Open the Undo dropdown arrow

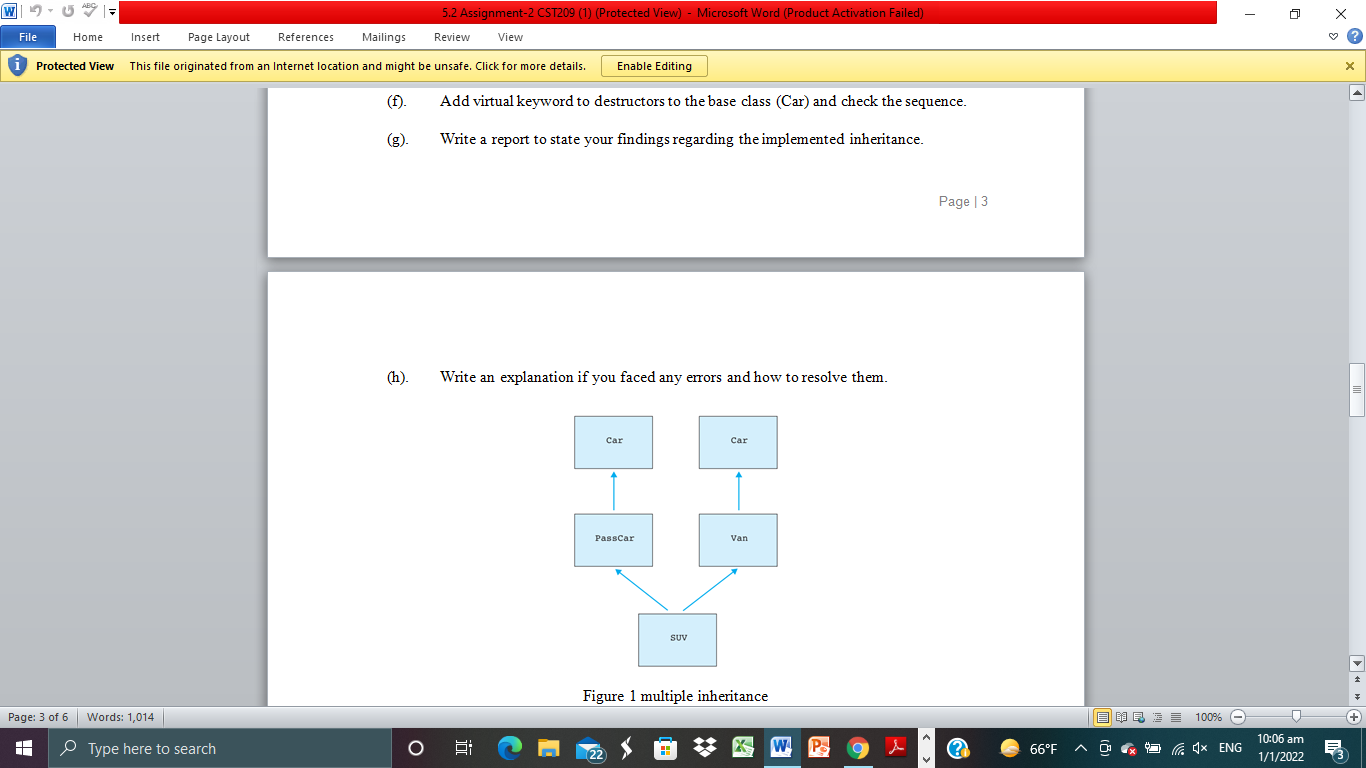50,11
